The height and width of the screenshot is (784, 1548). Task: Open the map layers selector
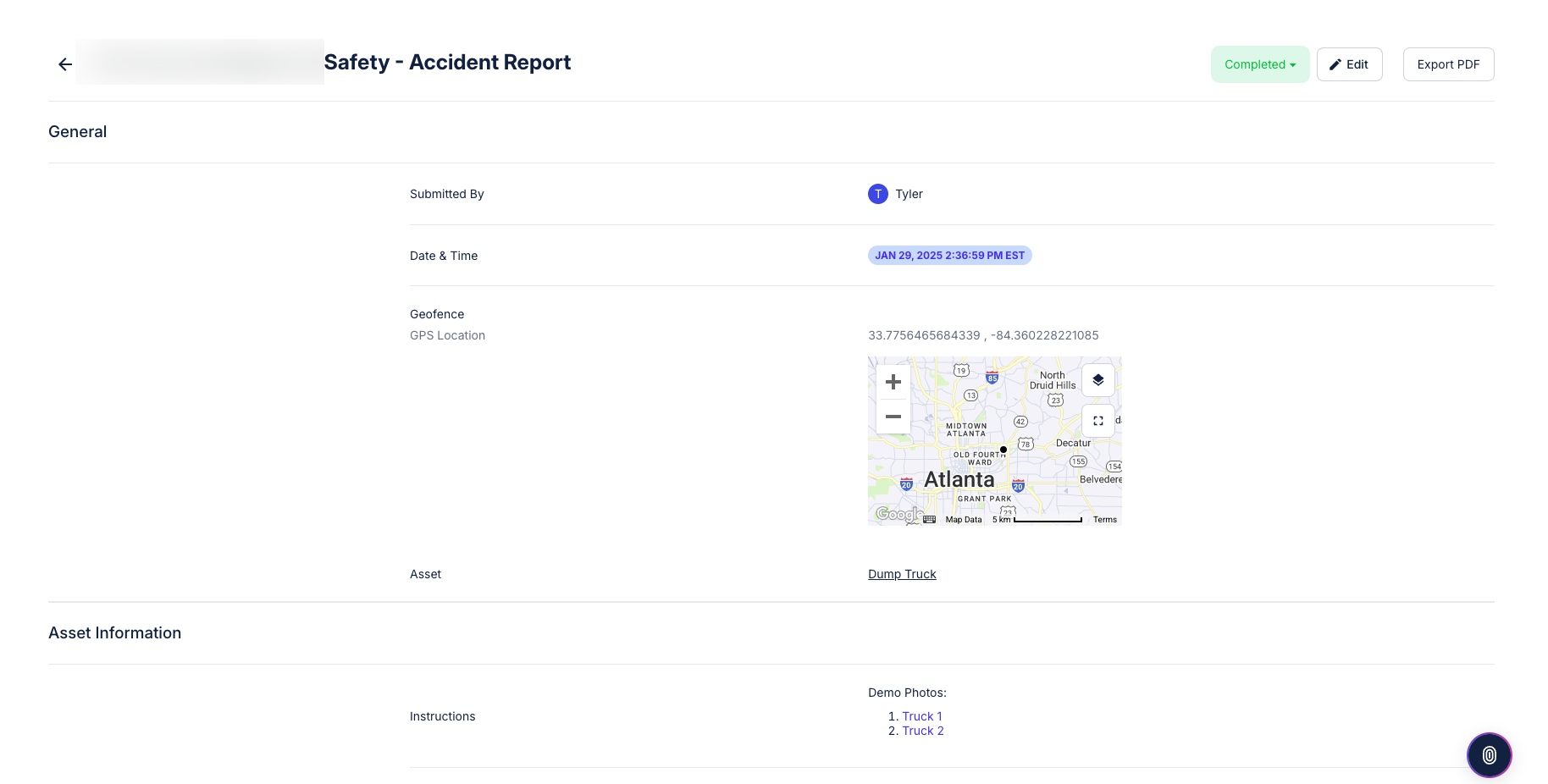(x=1097, y=380)
